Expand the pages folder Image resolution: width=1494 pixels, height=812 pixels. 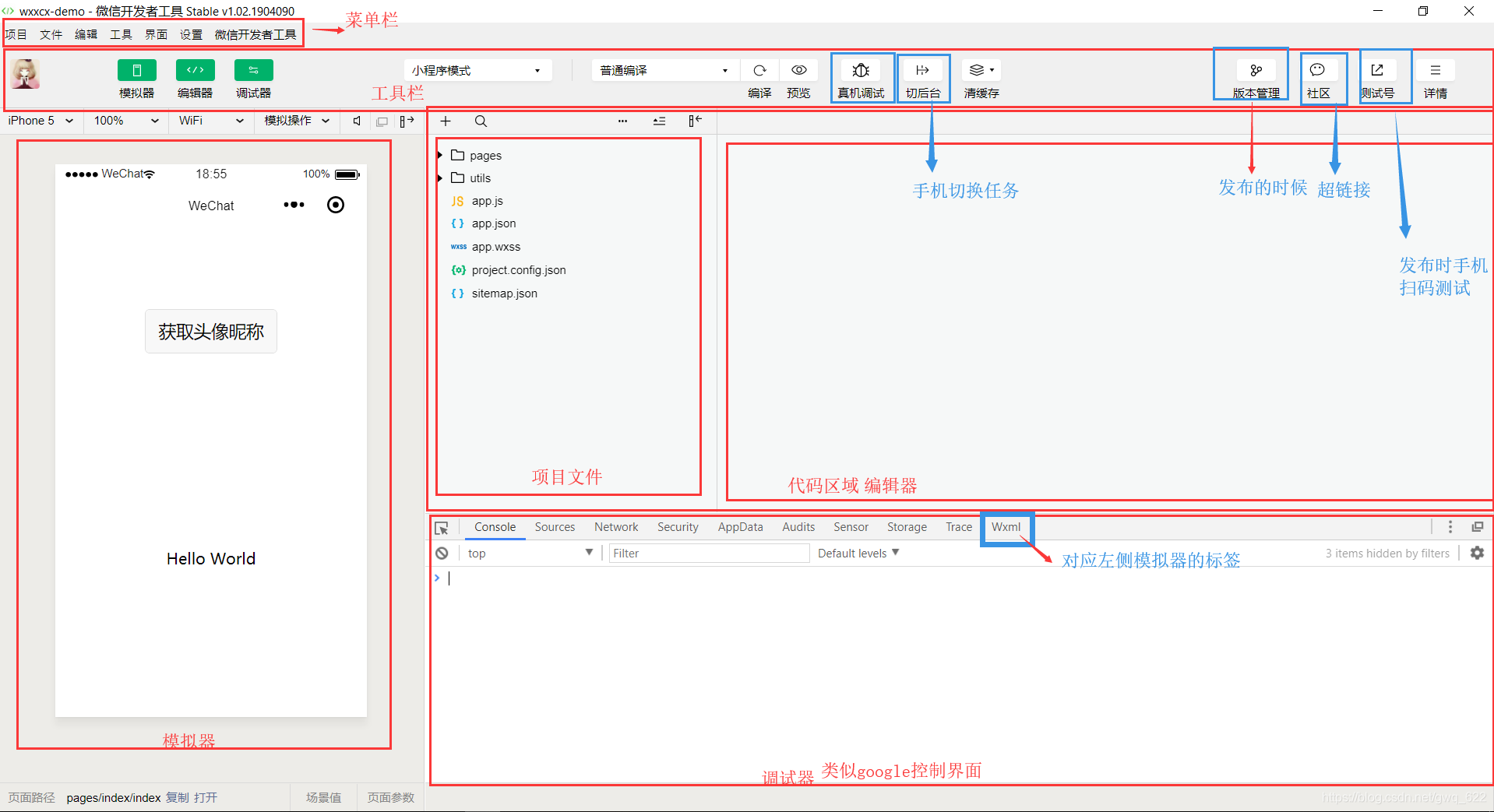[x=476, y=155]
